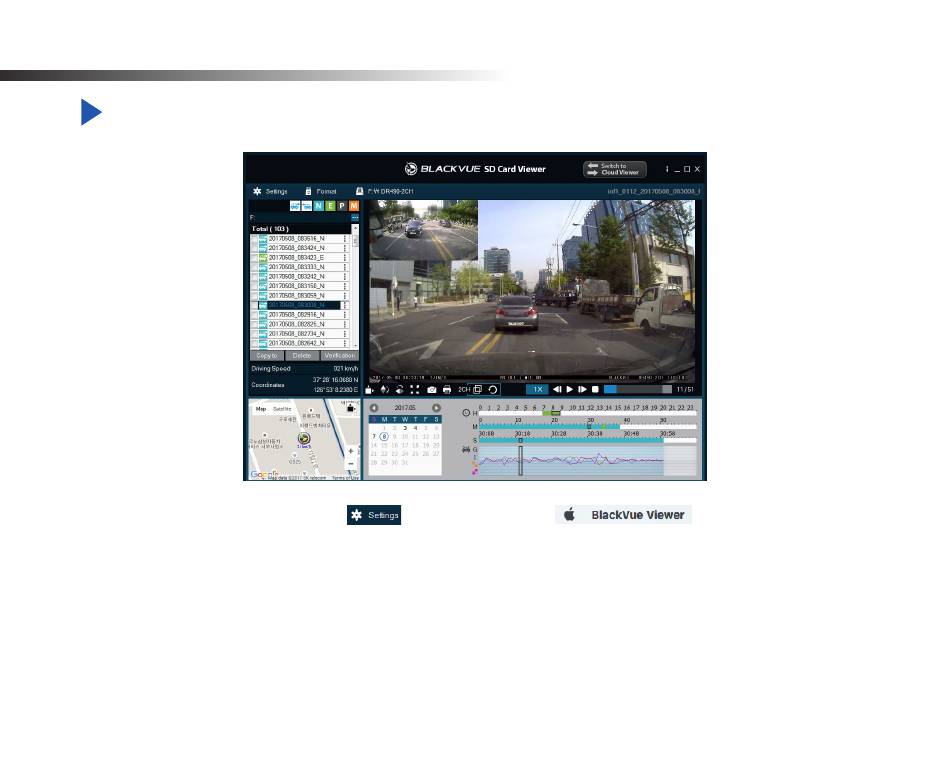Play the video
This screenshot has height=760, width=950.
pyautogui.click(x=570, y=390)
